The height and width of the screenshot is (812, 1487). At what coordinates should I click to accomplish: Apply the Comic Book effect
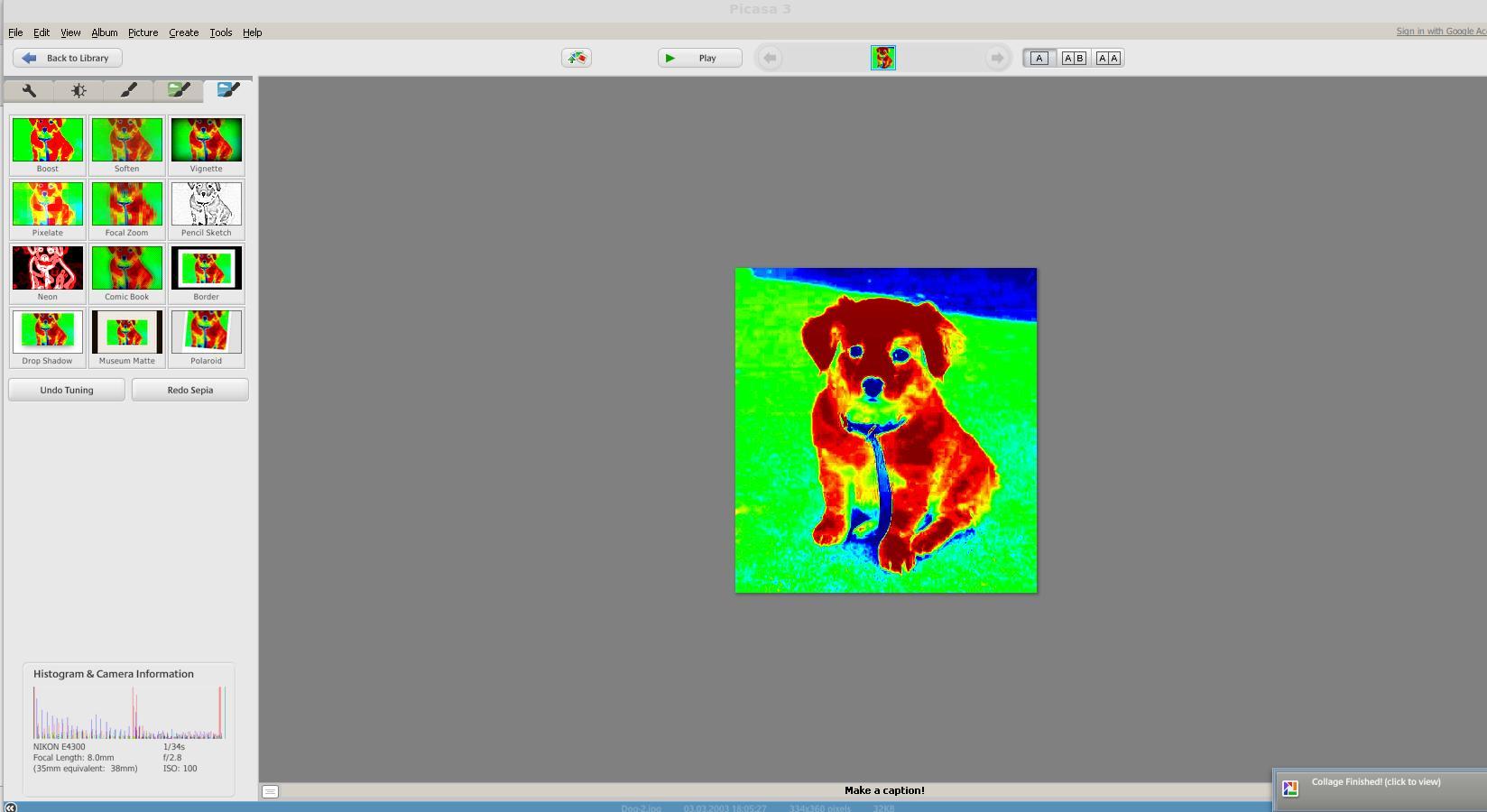[x=126, y=268]
